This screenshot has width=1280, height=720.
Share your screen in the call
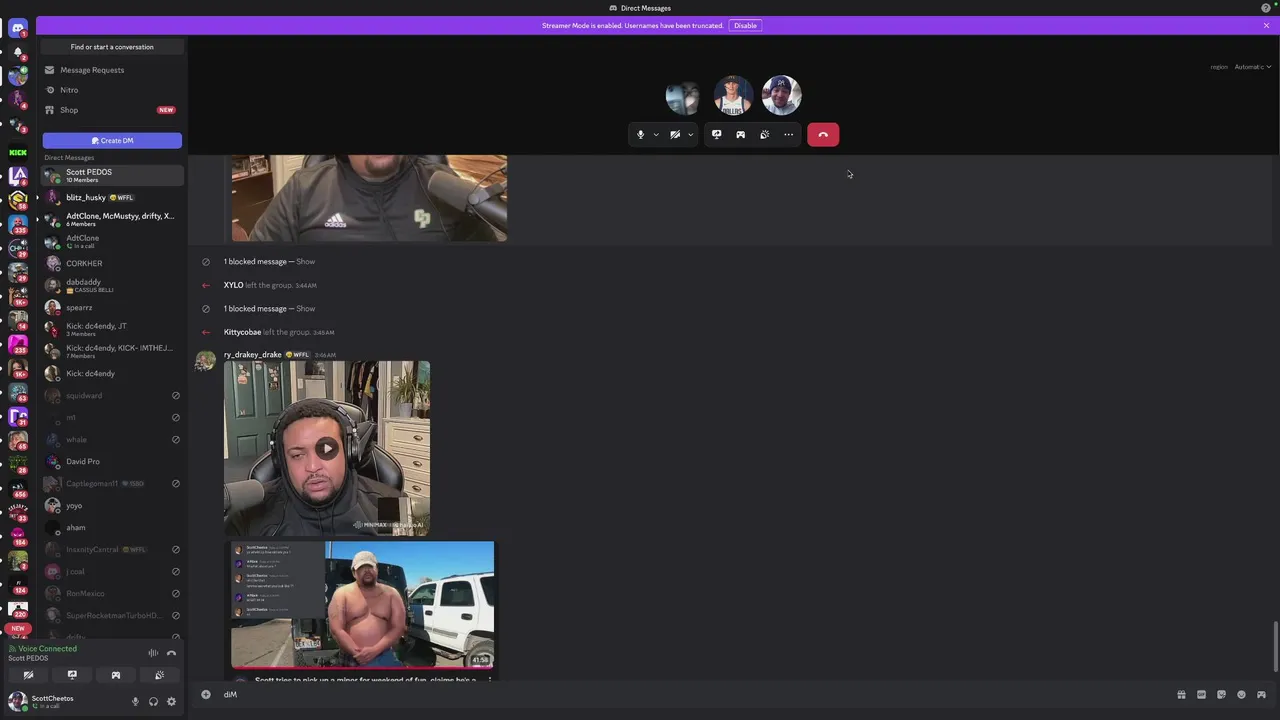pos(716,134)
